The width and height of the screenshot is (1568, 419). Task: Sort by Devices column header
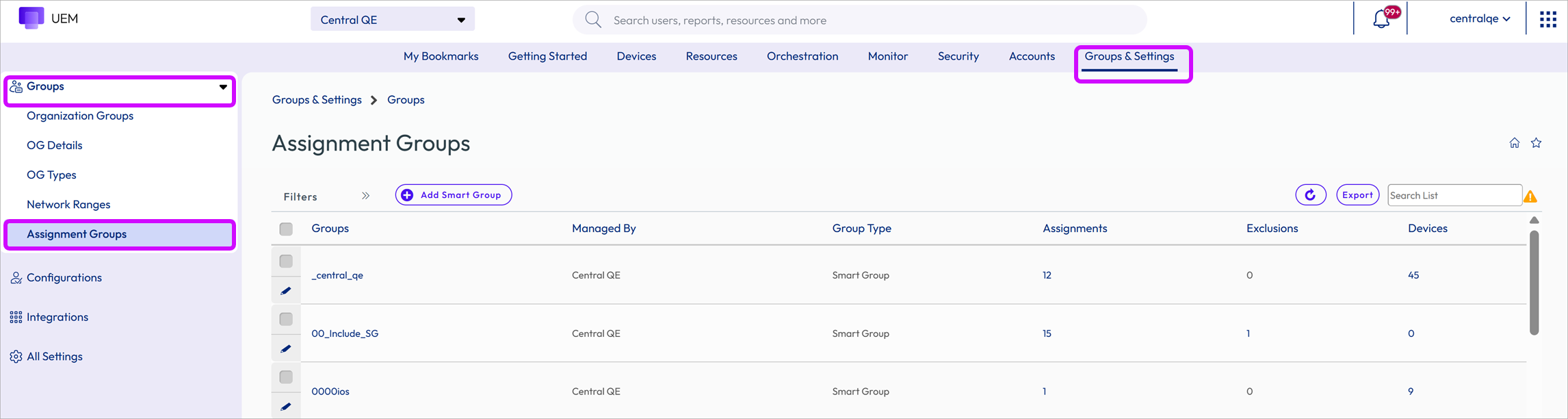1428,229
